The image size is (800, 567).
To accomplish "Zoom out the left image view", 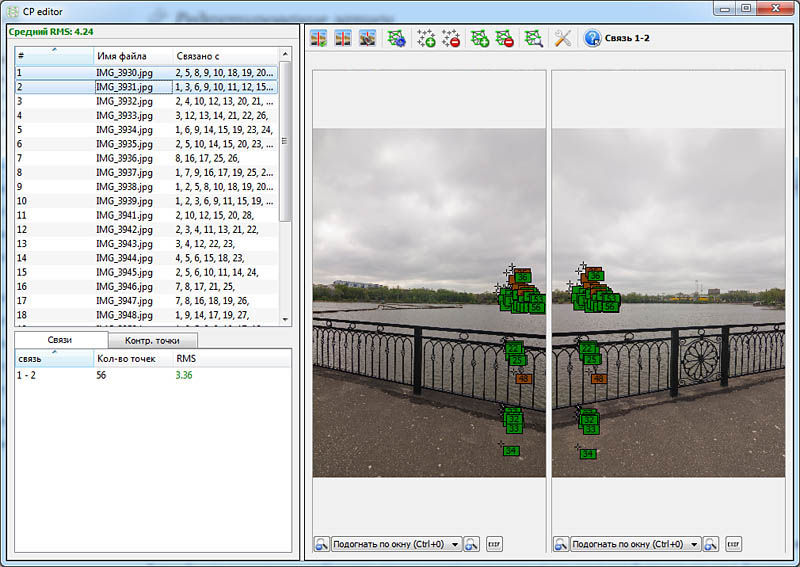I will [321, 544].
